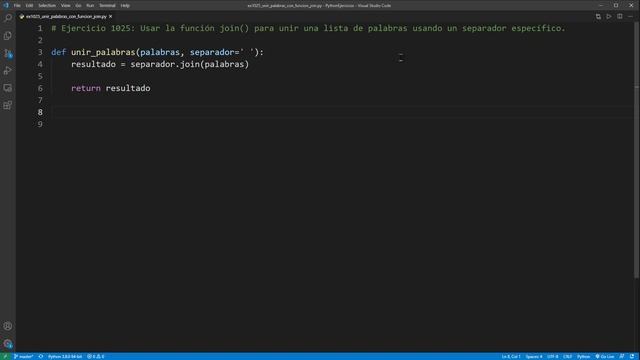Open the File menu
The image size is (640, 360).
[17, 6]
